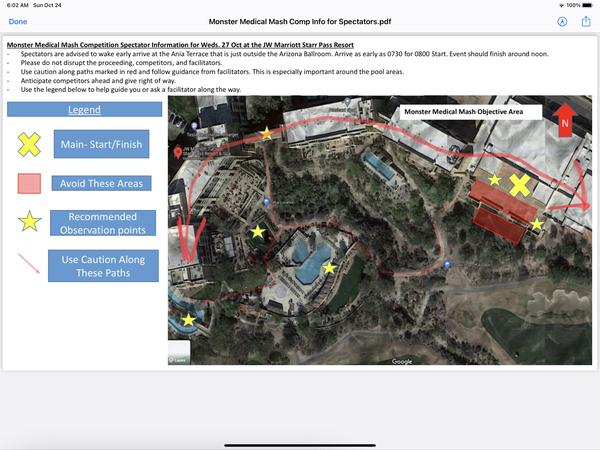
Task: Click the star beside the pool
Action: 330,267
